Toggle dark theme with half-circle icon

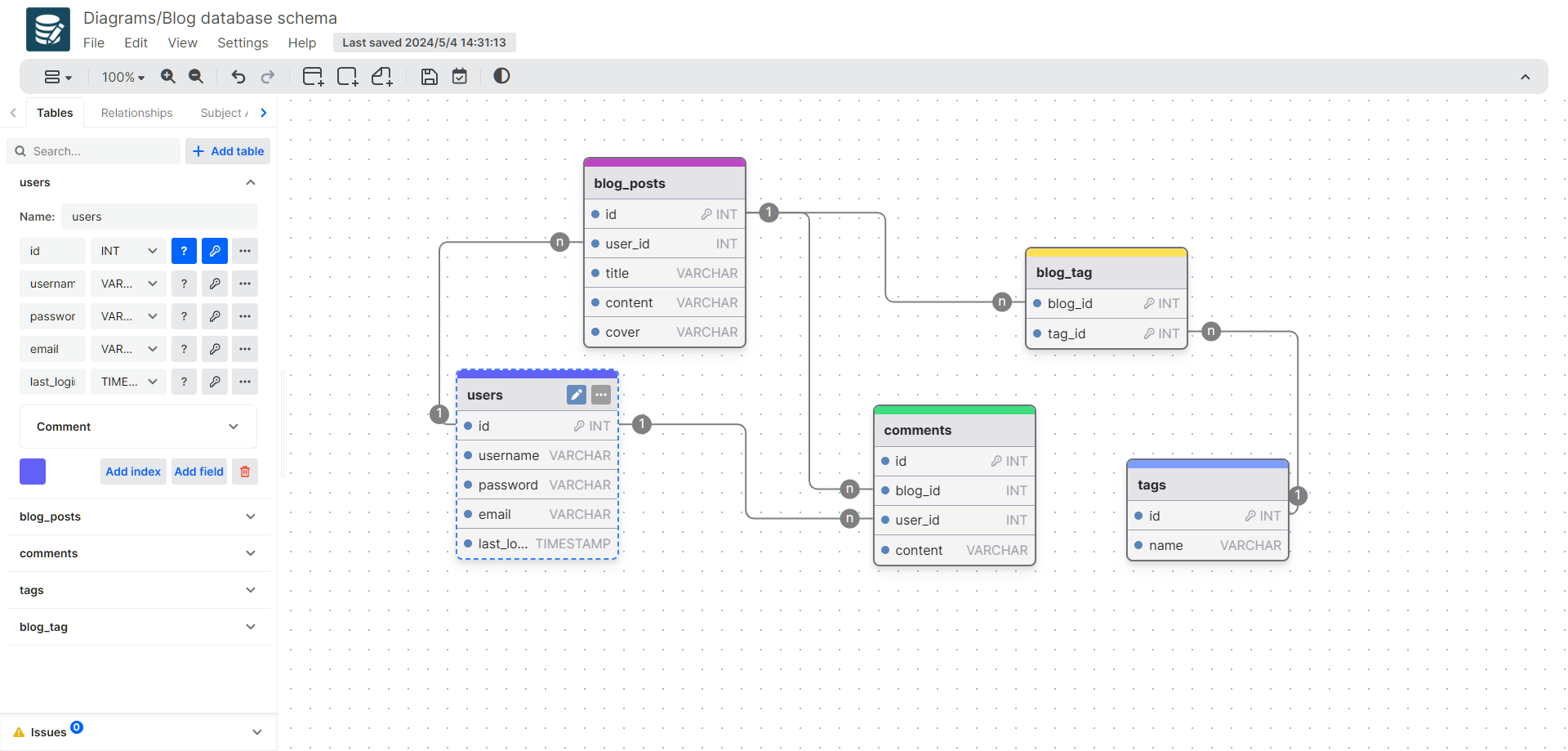[x=502, y=76]
